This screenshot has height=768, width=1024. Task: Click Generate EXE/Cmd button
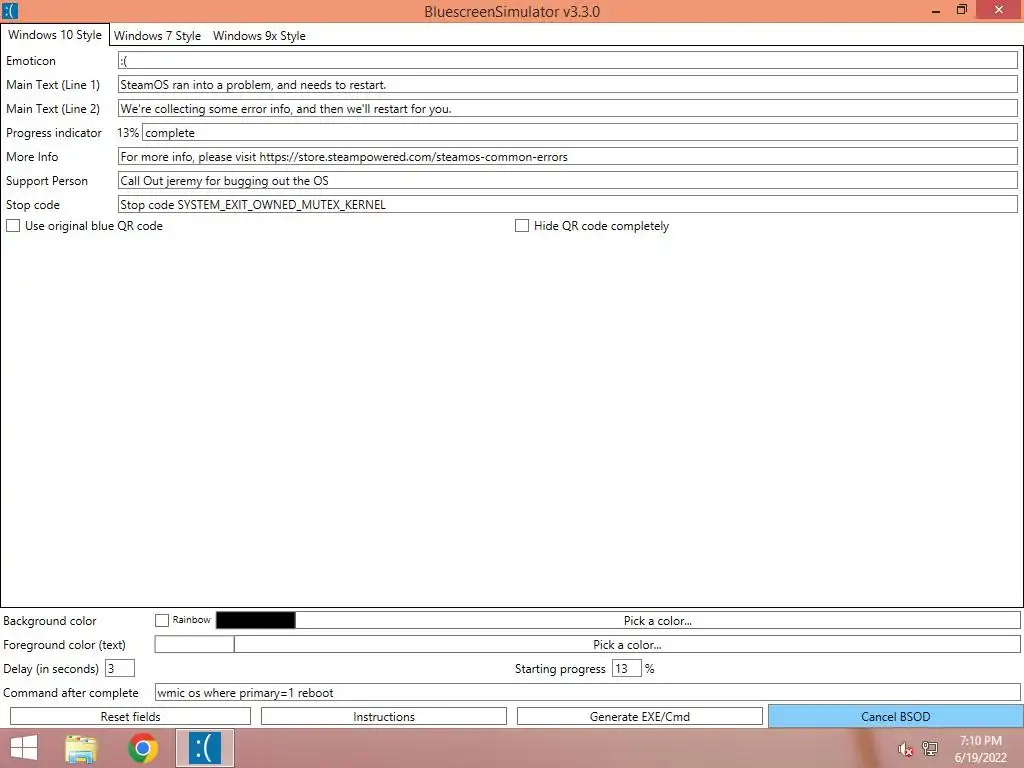[x=640, y=716]
